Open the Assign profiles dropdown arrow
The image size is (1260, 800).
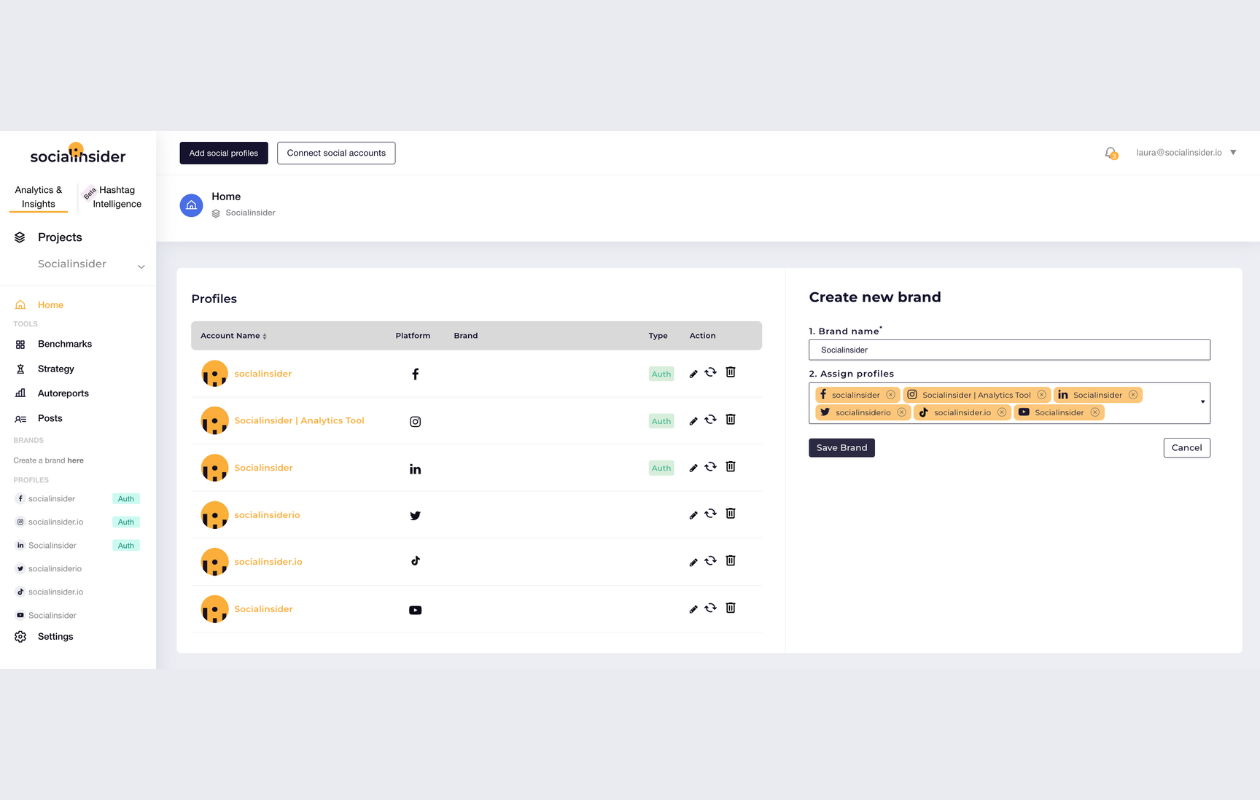pyautogui.click(x=1202, y=403)
